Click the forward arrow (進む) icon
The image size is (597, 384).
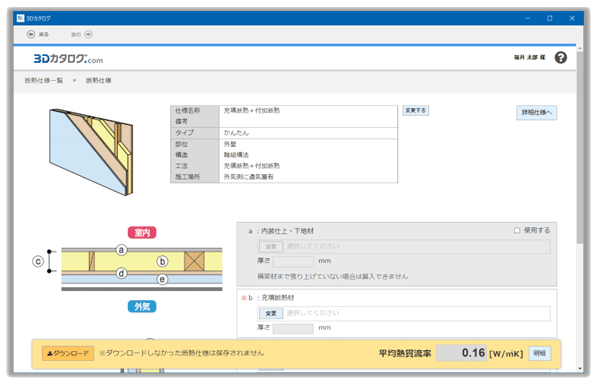[x=88, y=34]
